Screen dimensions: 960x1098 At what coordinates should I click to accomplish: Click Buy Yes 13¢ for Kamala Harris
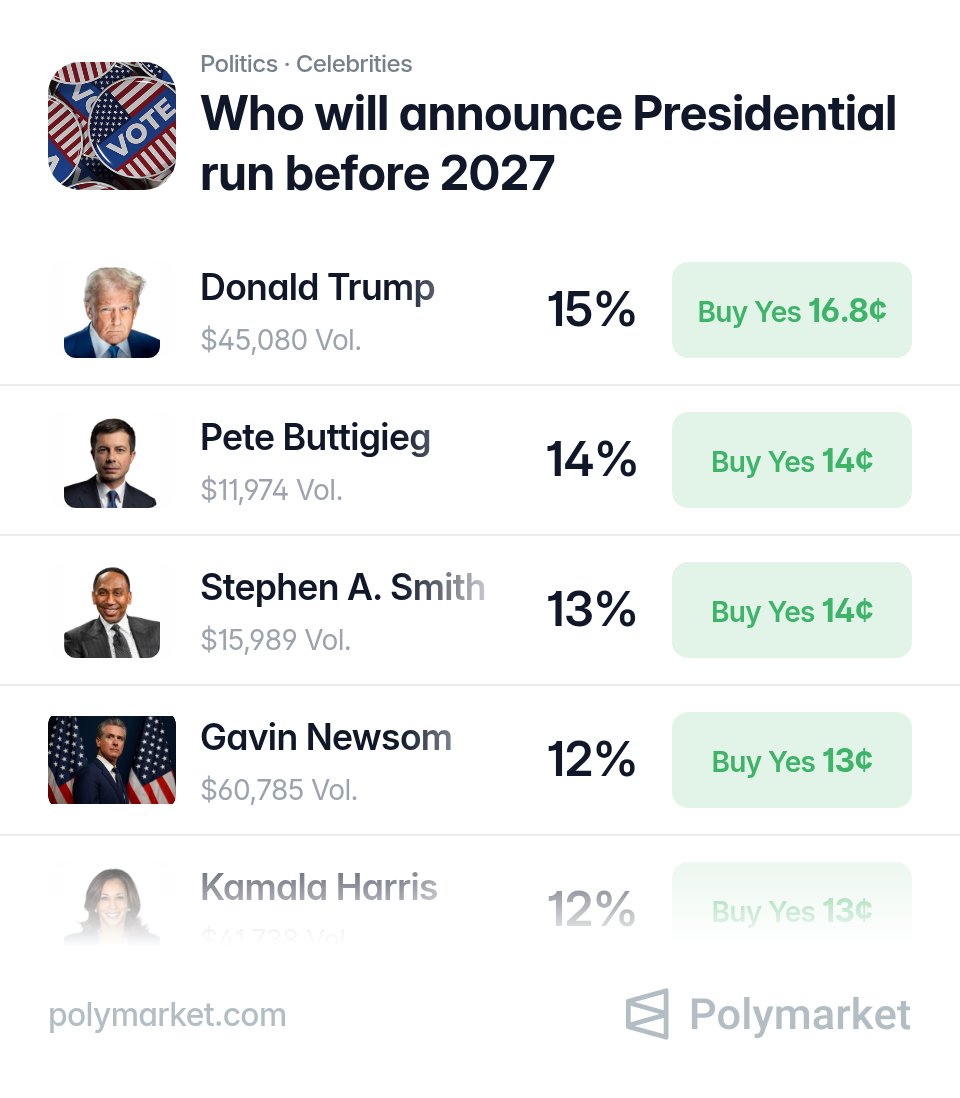click(x=792, y=903)
